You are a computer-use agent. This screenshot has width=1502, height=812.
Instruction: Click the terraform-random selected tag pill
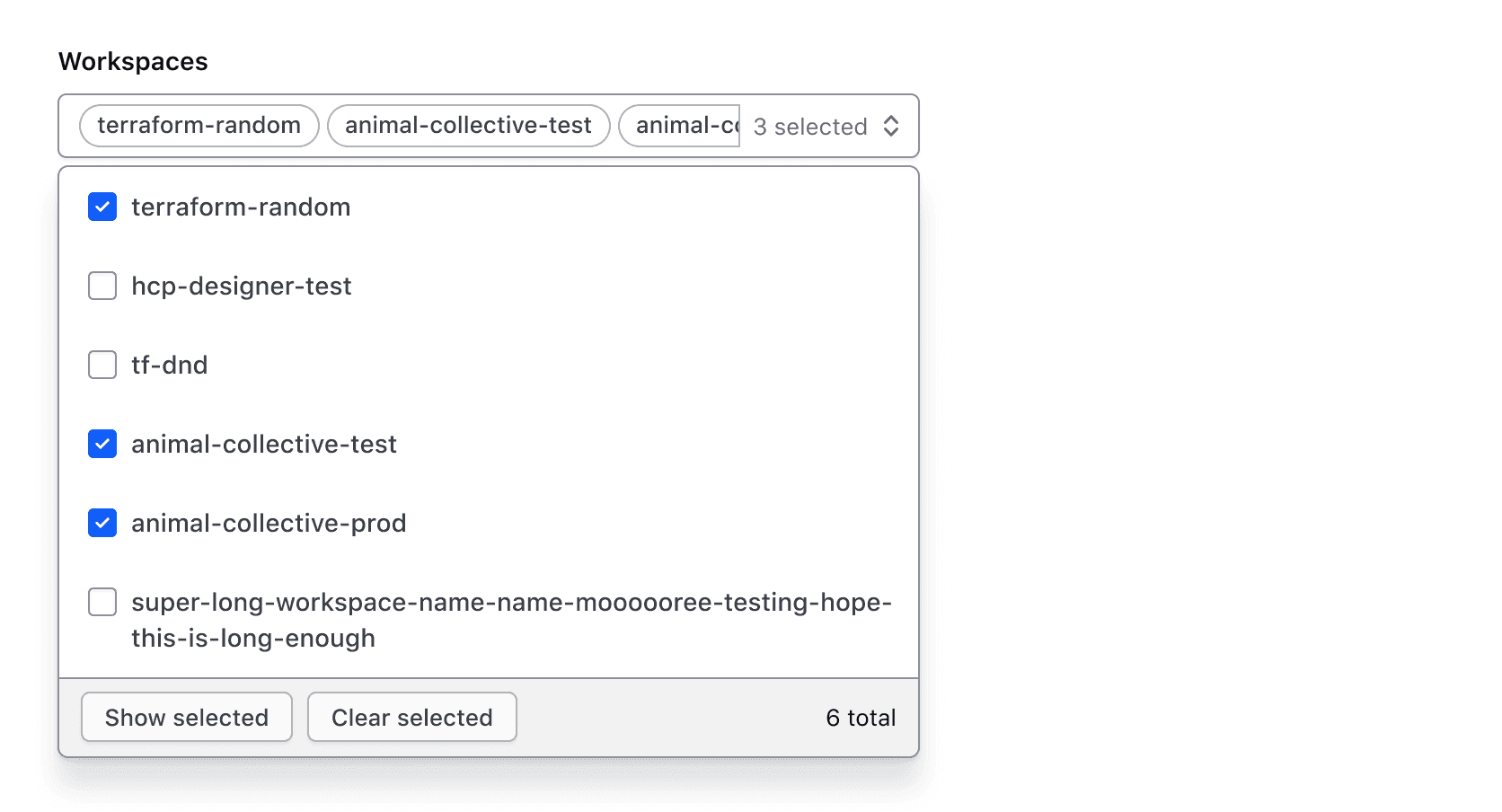198,125
